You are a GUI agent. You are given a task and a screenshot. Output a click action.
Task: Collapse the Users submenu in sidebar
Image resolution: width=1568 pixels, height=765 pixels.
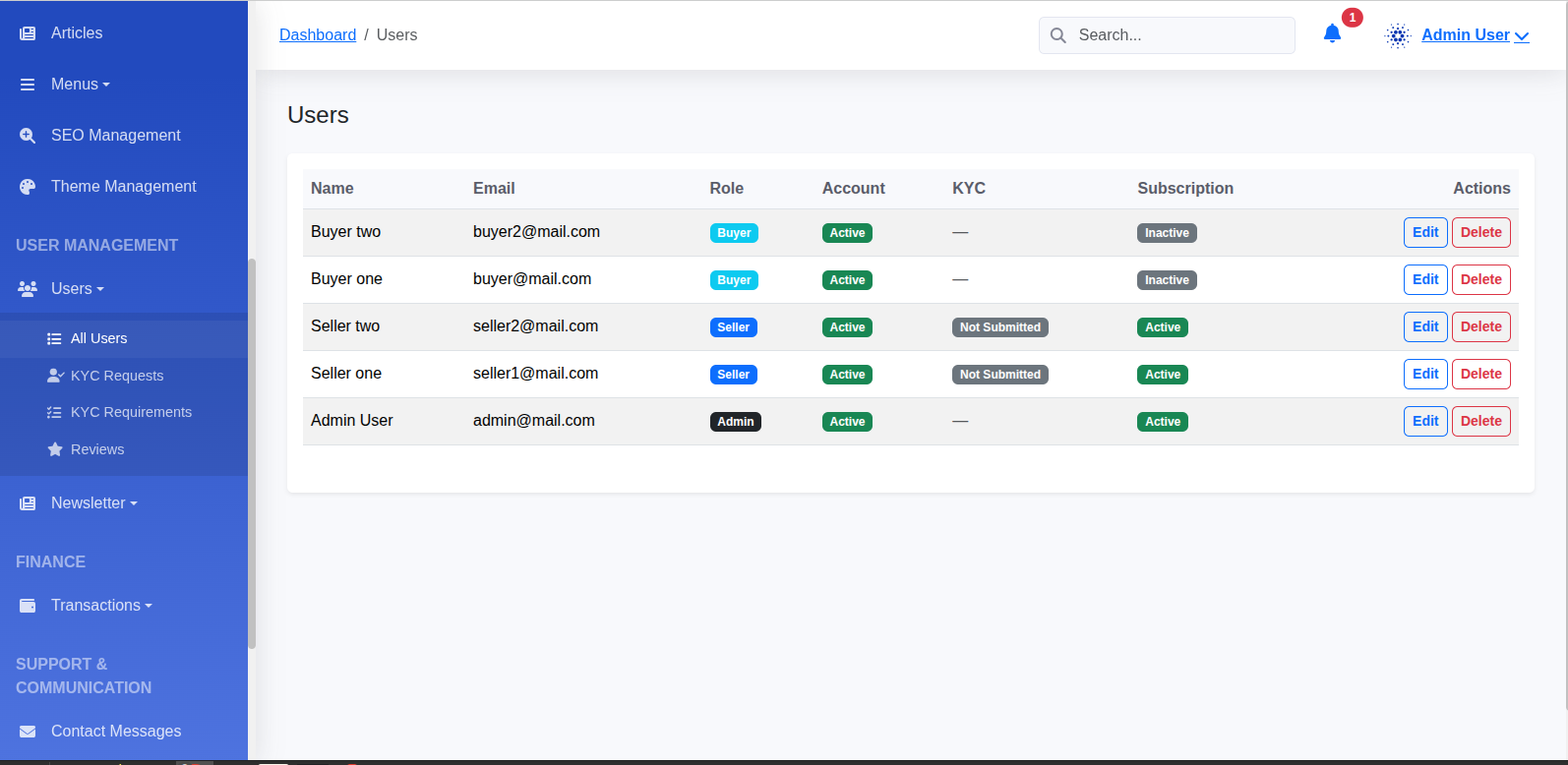100,289
